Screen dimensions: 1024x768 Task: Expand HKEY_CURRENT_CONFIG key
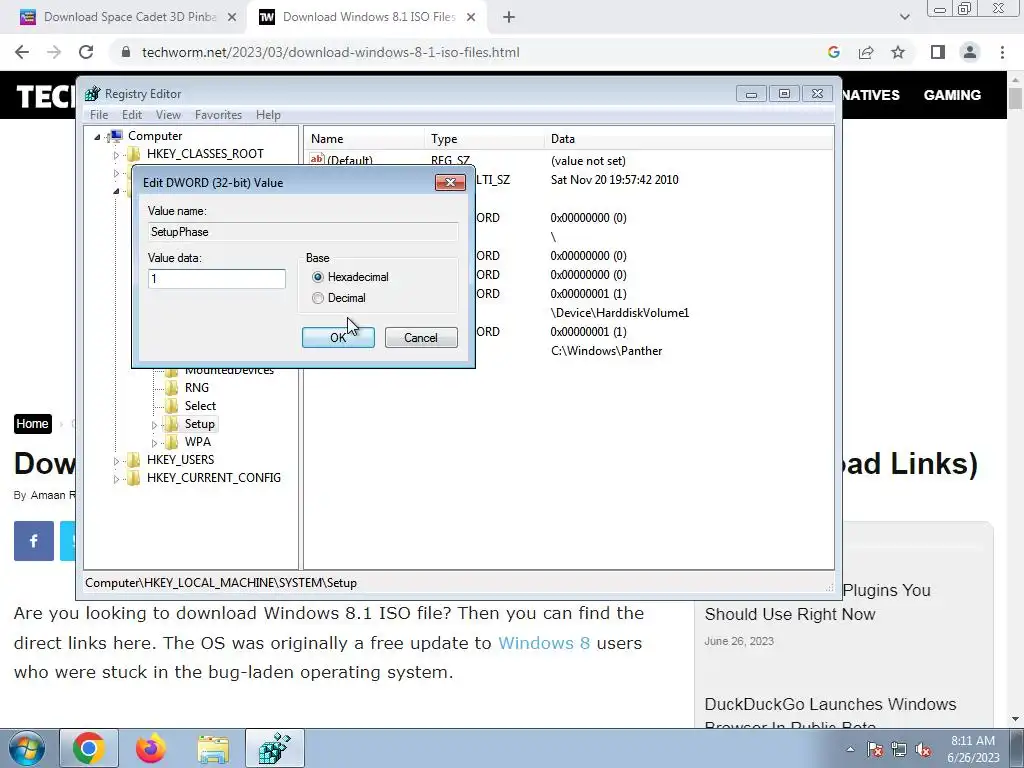click(116, 479)
